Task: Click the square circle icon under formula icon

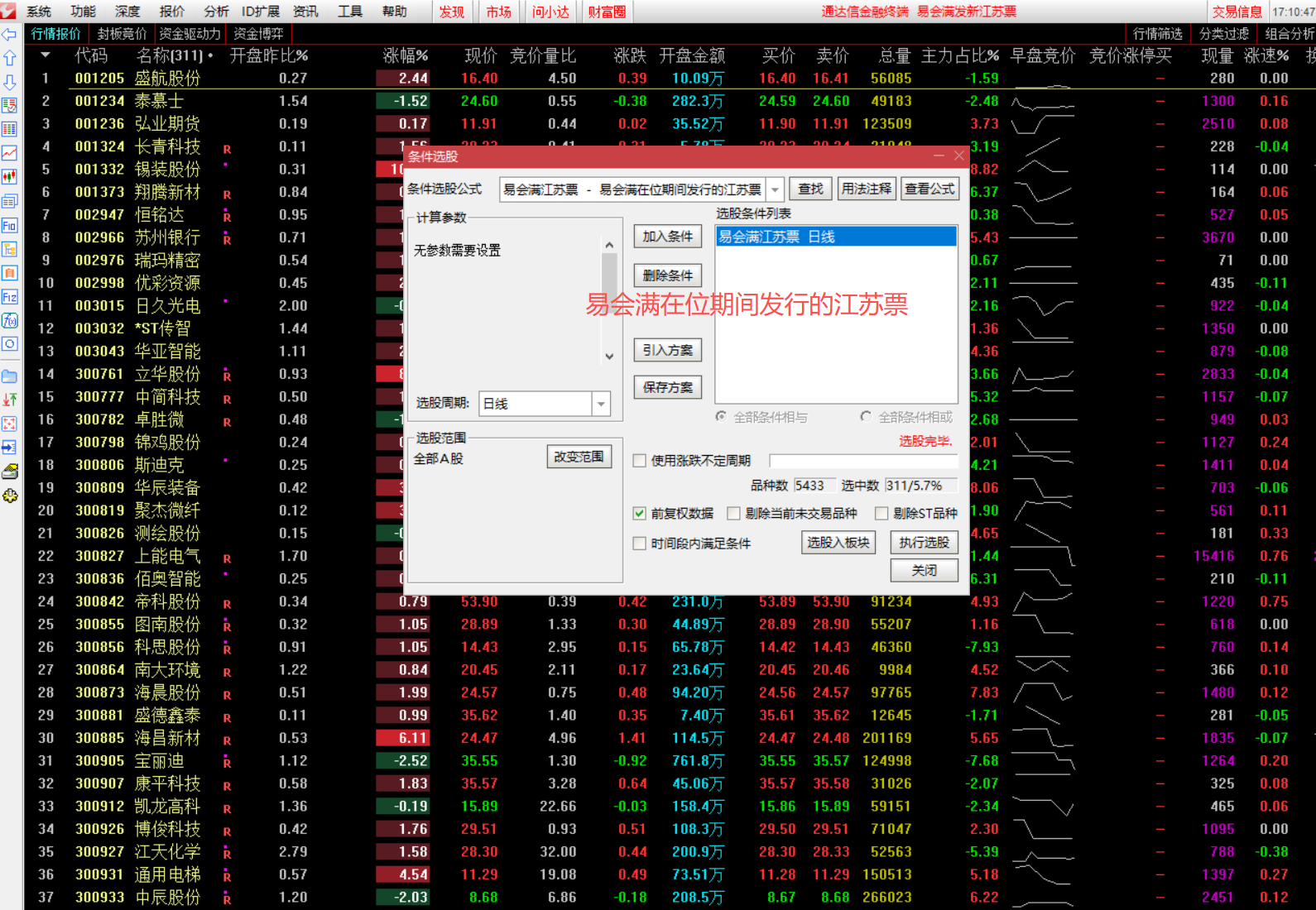Action: tap(10, 343)
